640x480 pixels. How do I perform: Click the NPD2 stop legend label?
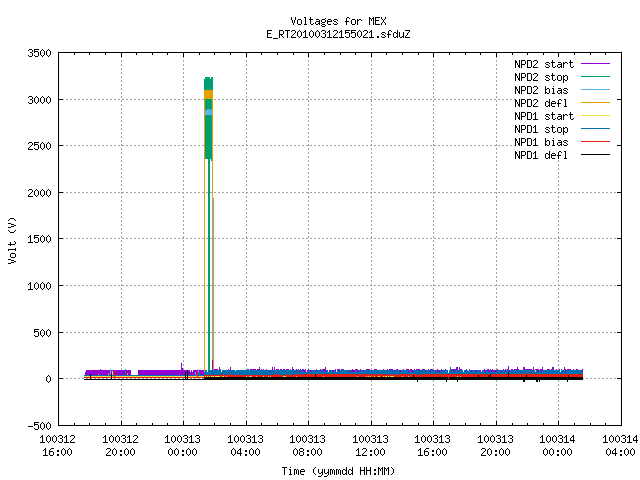pyautogui.click(x=541, y=77)
